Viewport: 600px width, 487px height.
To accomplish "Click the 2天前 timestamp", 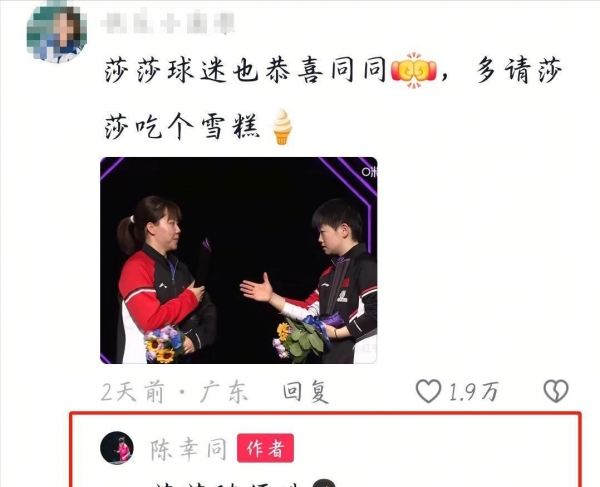I will click(x=133, y=391).
